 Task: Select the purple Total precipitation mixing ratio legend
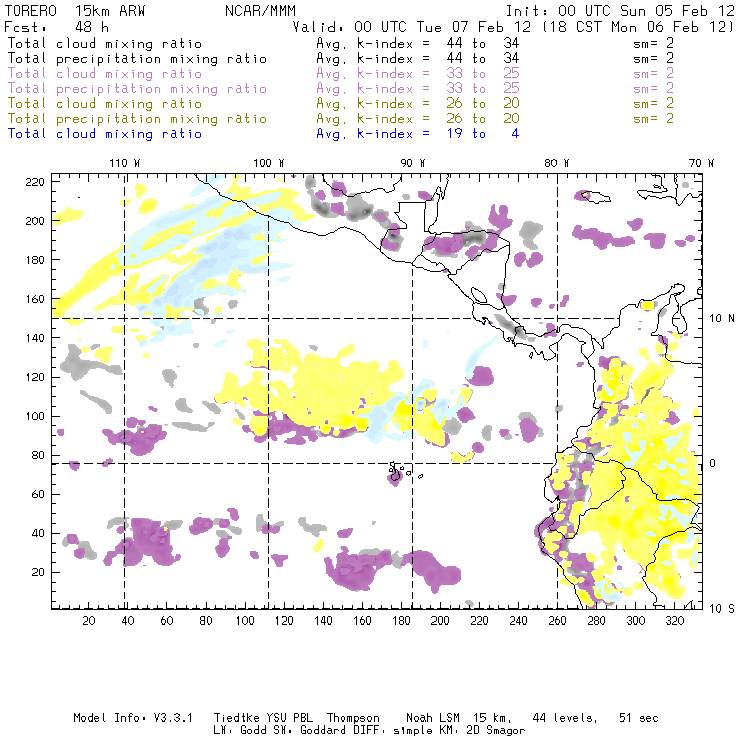137,89
